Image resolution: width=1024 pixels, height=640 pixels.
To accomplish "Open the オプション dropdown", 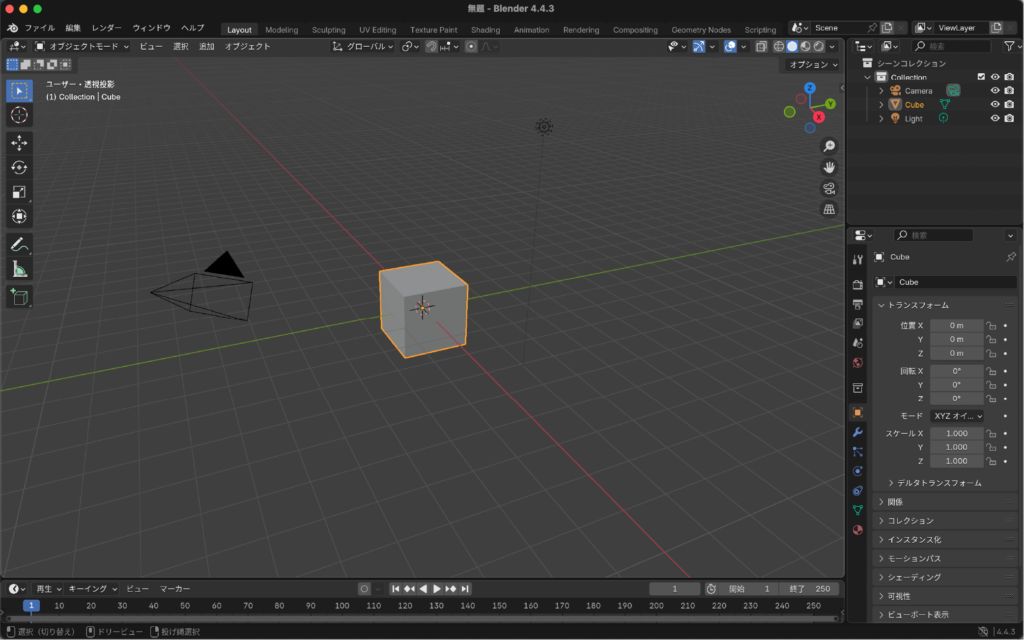I will [x=812, y=65].
